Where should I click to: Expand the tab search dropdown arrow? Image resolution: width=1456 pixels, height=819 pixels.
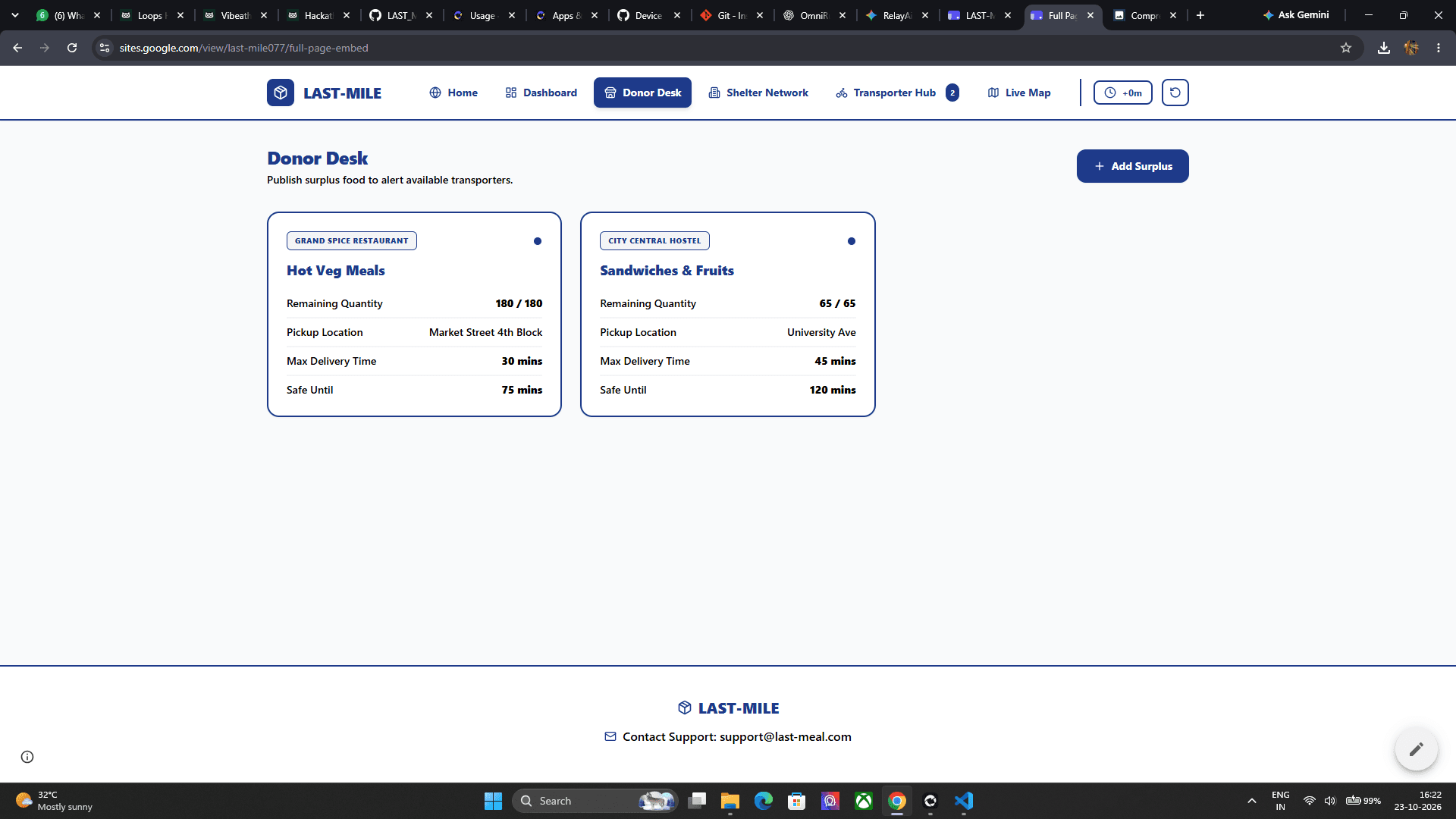(x=15, y=15)
